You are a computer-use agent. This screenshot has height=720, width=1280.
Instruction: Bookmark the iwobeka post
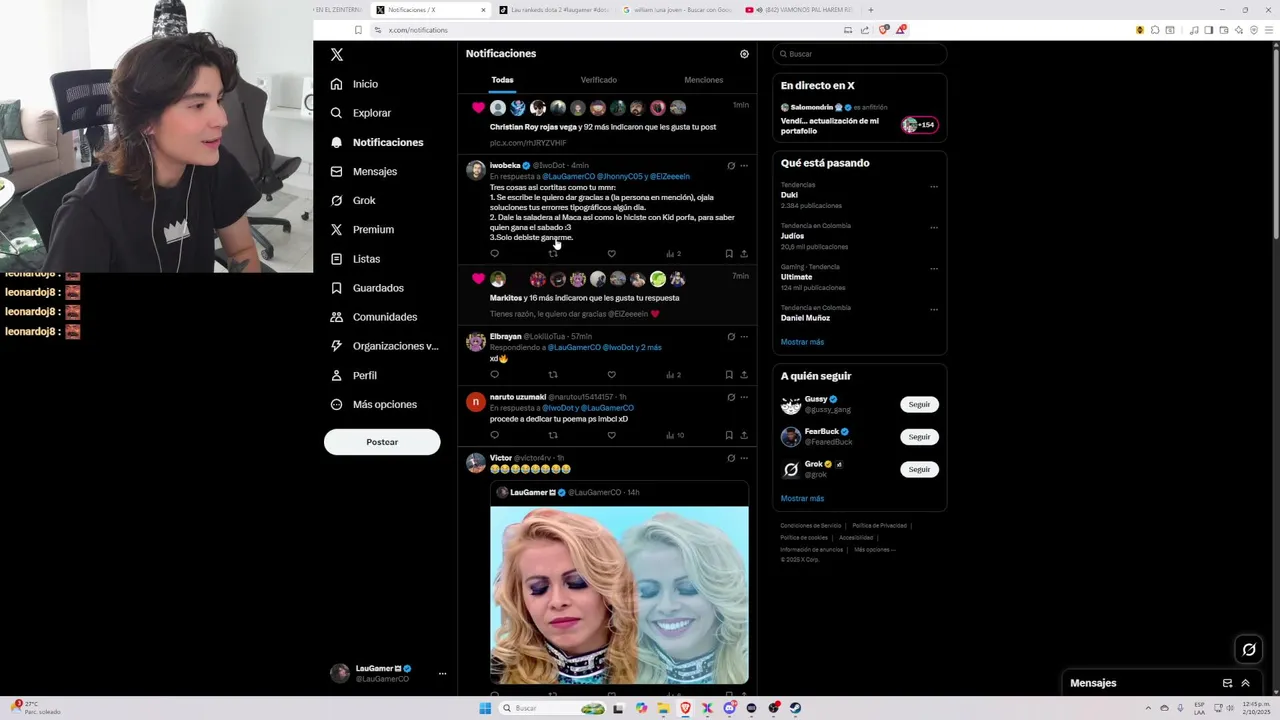click(x=729, y=254)
